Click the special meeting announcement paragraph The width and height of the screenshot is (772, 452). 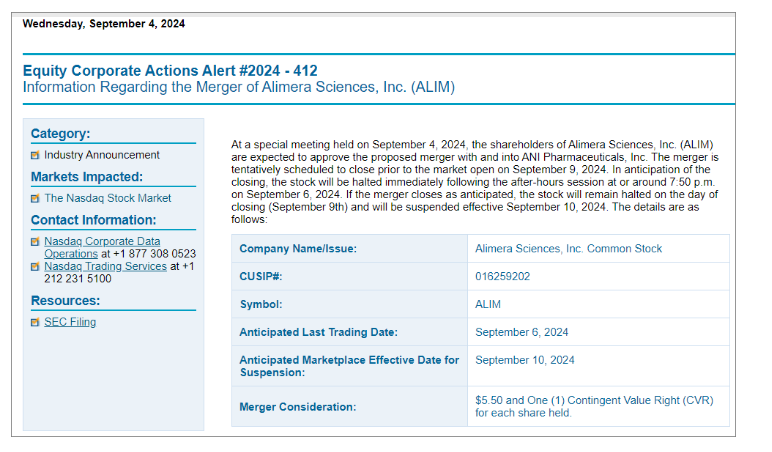pos(475,182)
